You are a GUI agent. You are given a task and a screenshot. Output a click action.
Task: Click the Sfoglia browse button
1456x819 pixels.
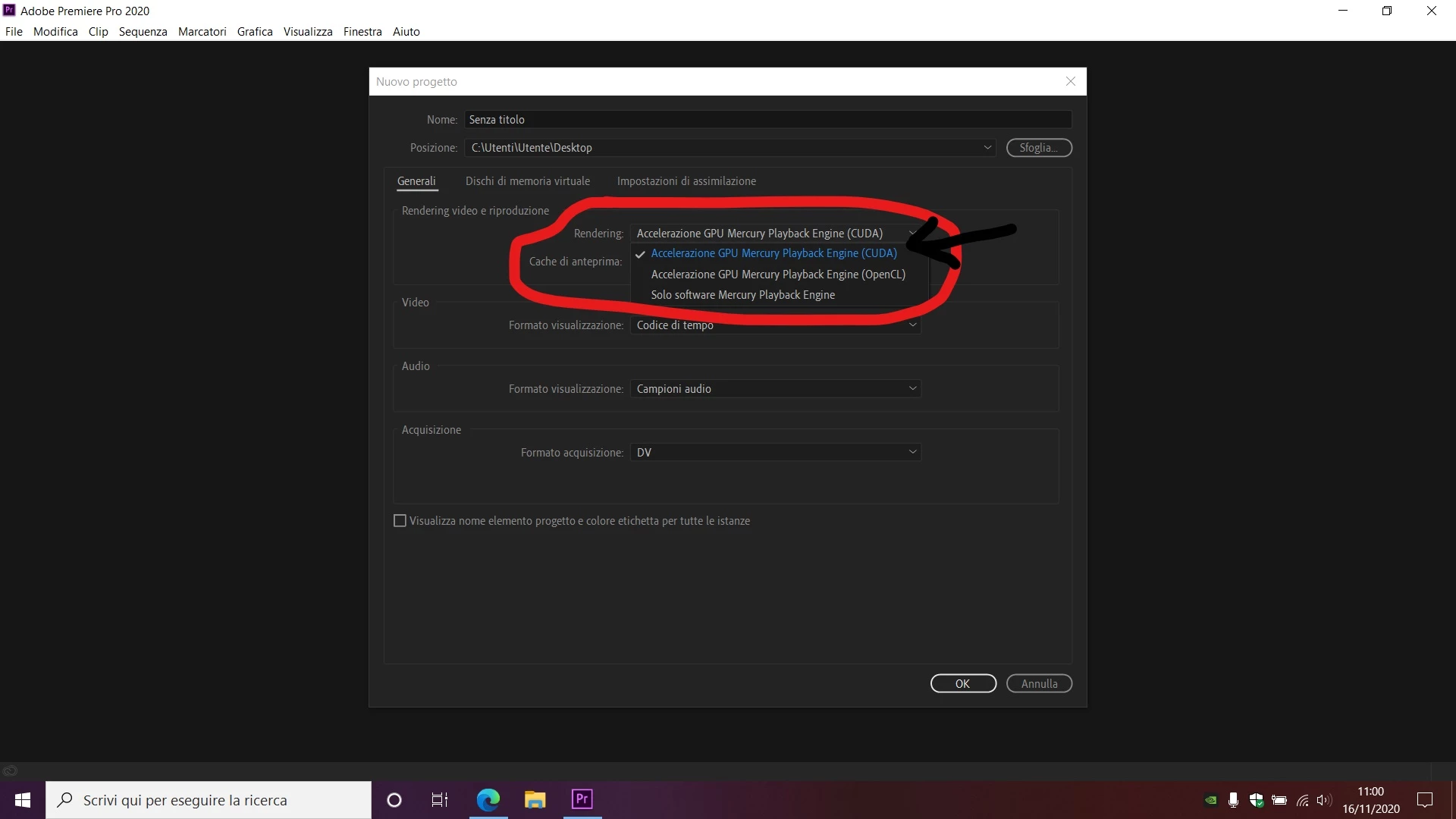pyautogui.click(x=1039, y=148)
